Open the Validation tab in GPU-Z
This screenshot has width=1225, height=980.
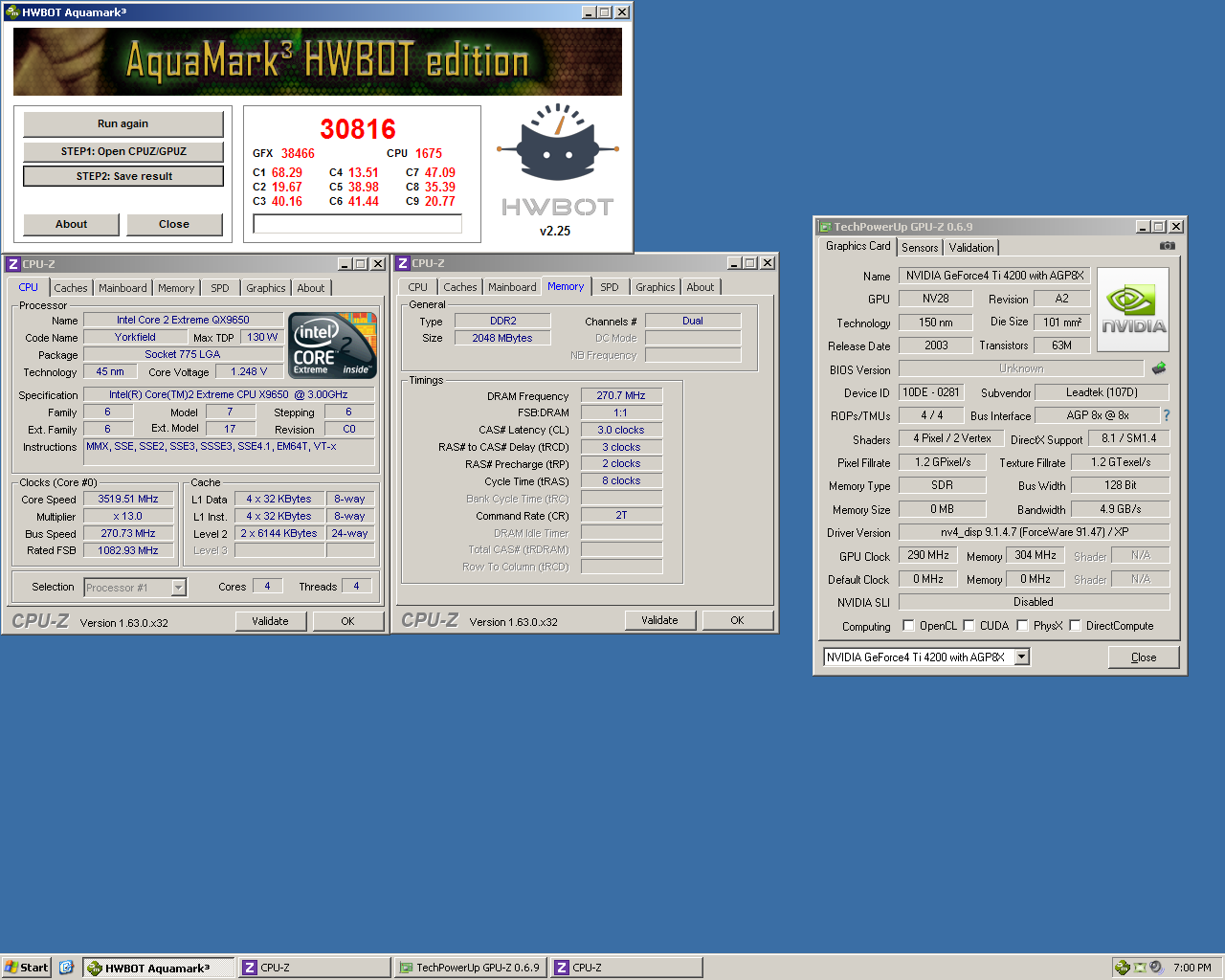click(971, 248)
